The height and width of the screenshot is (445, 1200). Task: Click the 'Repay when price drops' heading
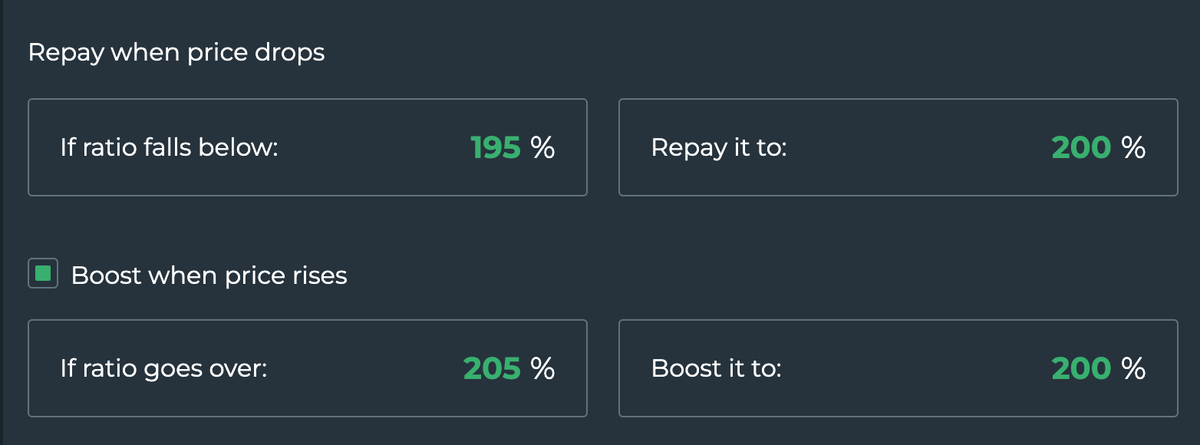tap(176, 52)
